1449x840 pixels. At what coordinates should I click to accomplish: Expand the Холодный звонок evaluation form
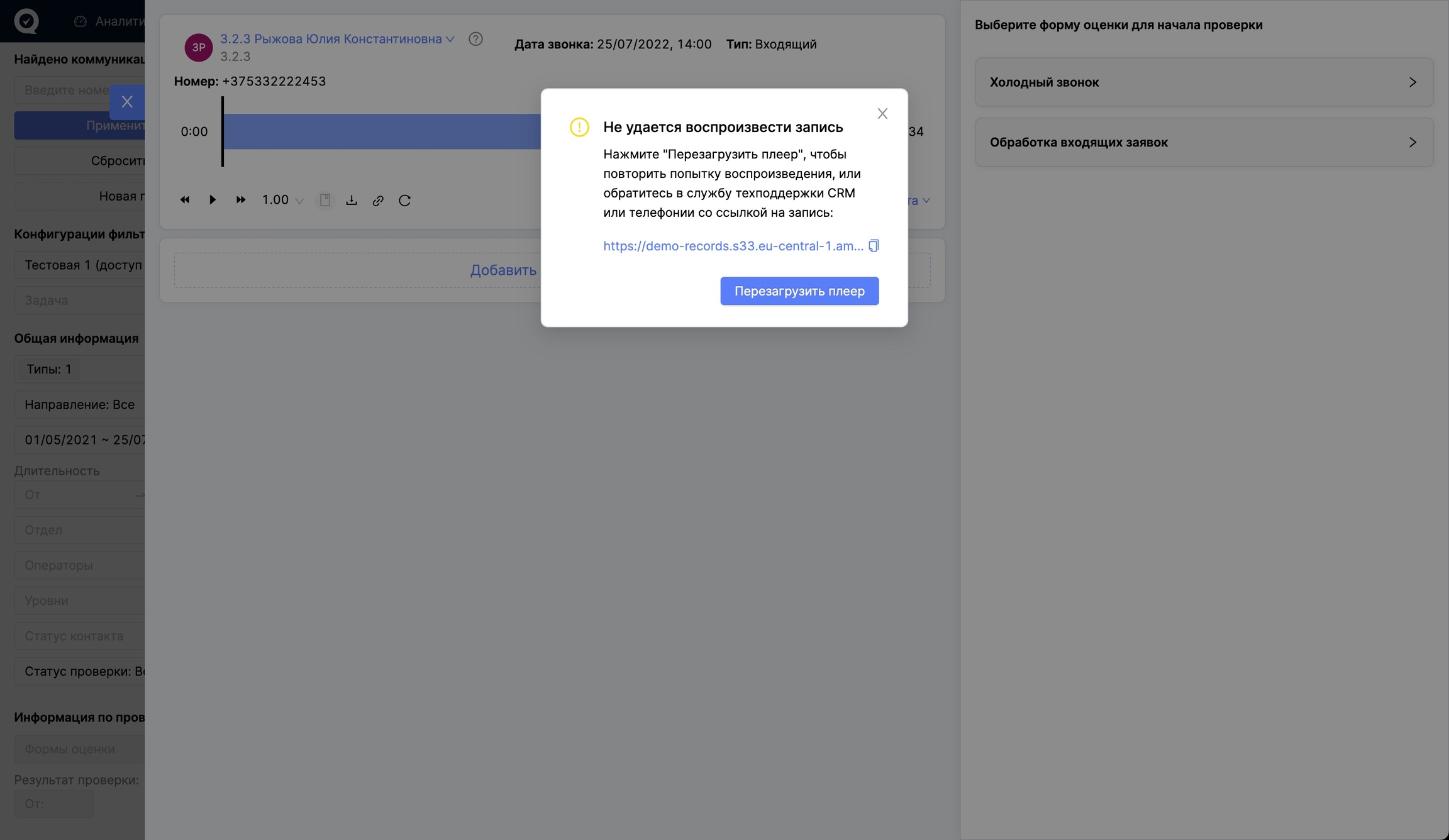(1204, 82)
